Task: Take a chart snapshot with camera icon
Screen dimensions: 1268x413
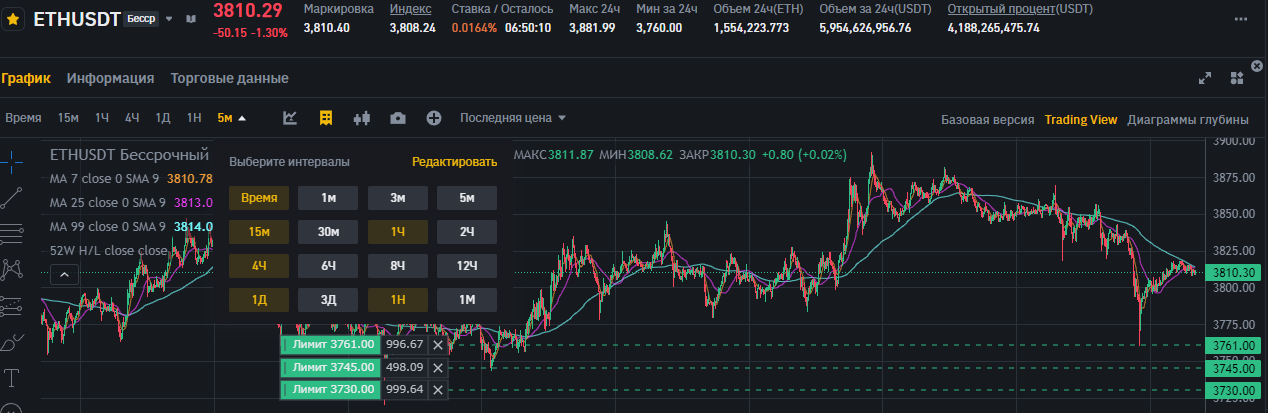Action: click(x=398, y=118)
